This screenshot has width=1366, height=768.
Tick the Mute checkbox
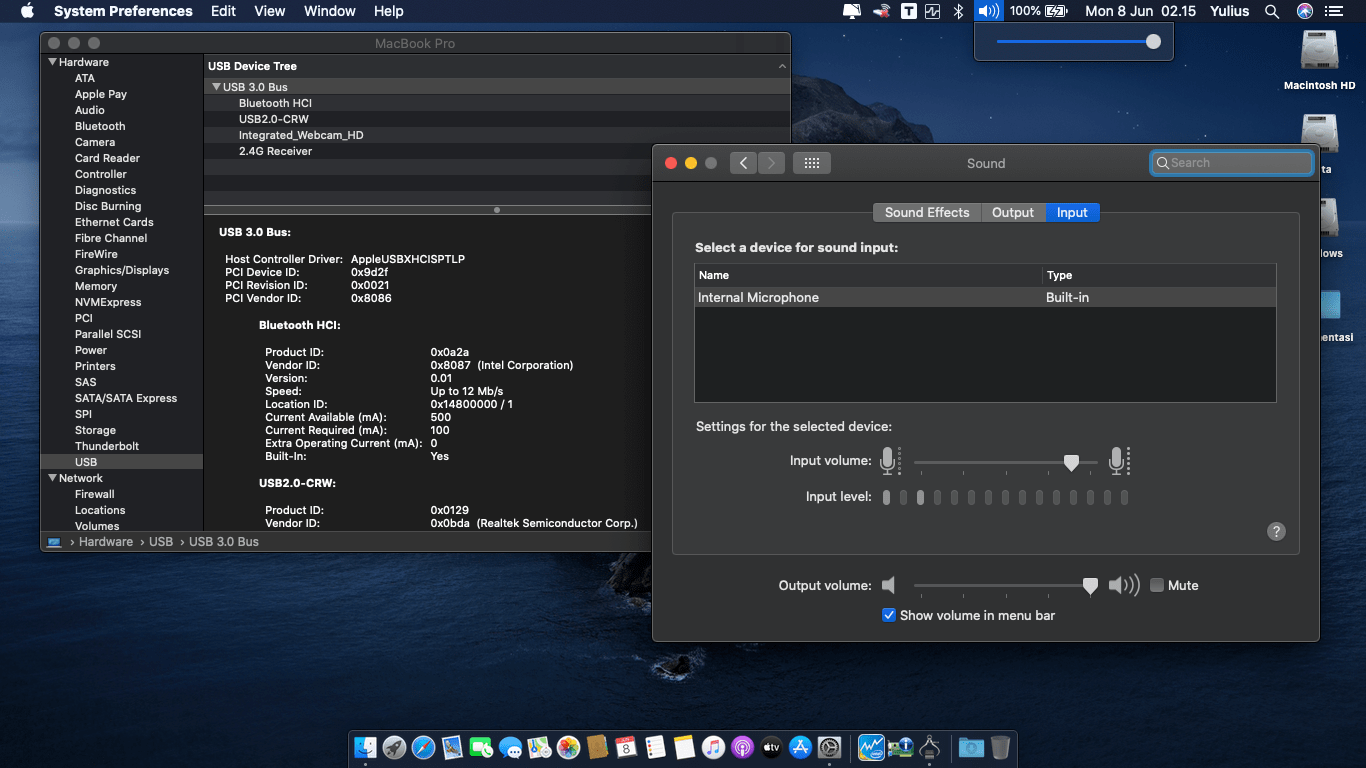[x=1157, y=585]
